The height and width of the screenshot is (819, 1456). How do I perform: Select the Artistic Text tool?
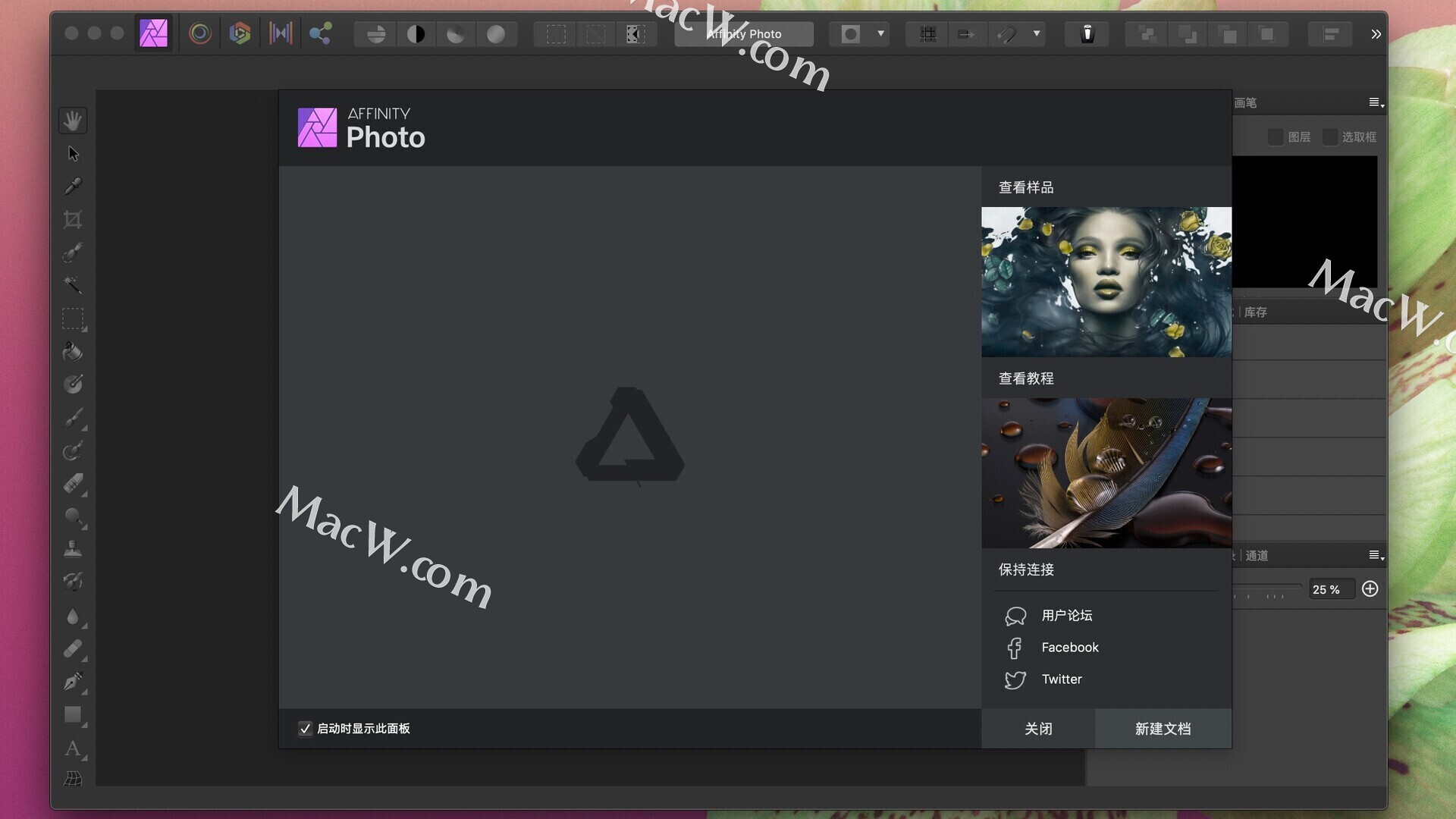[73, 748]
